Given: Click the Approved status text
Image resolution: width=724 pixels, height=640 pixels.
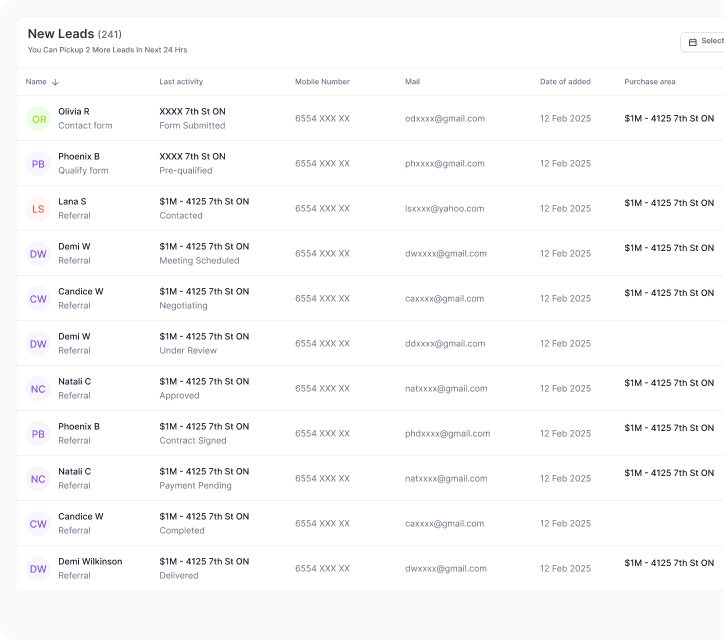Looking at the screenshot, I should [179, 396].
